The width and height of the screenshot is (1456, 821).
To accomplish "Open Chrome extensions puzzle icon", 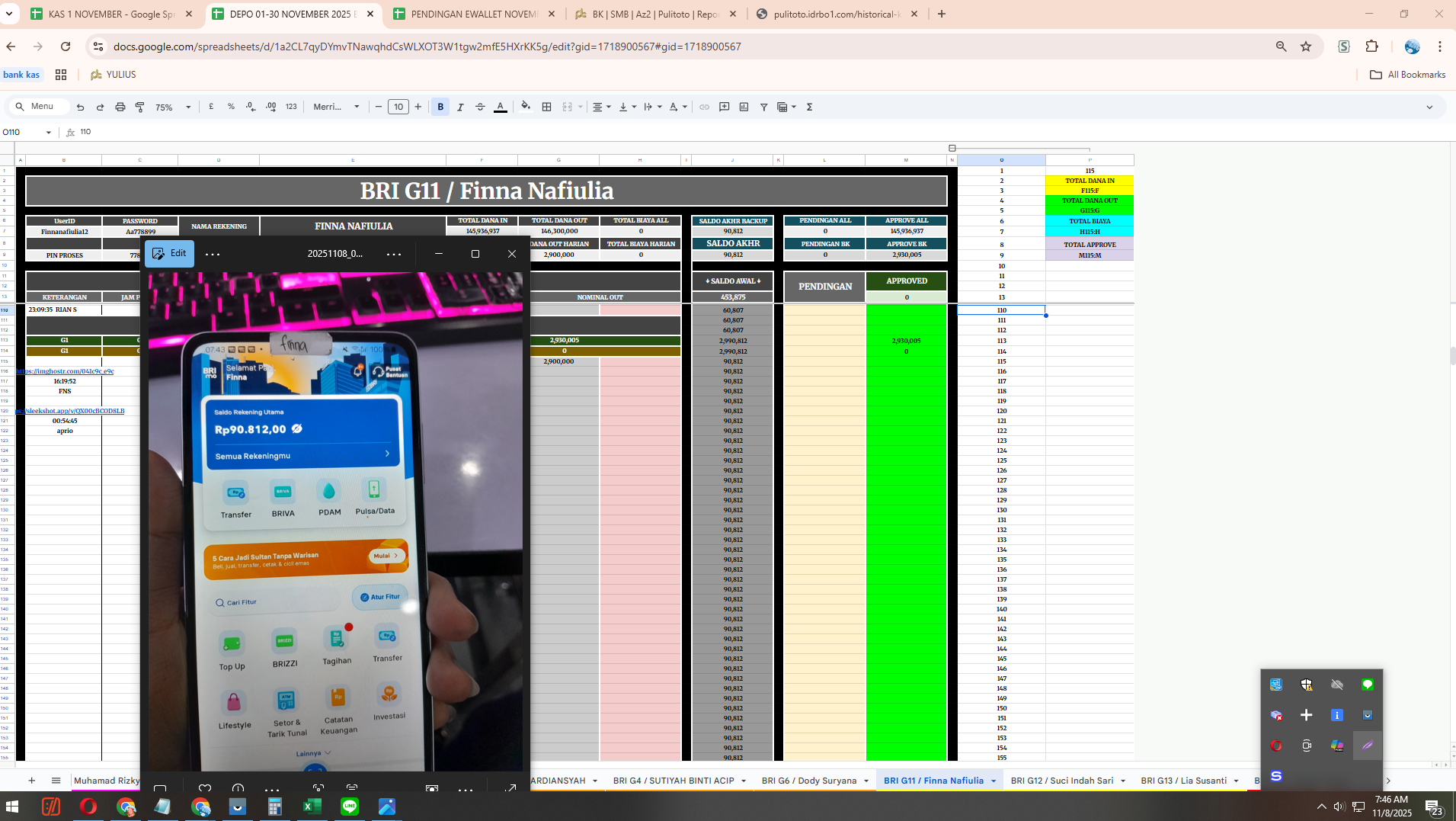I will 1372,47.
